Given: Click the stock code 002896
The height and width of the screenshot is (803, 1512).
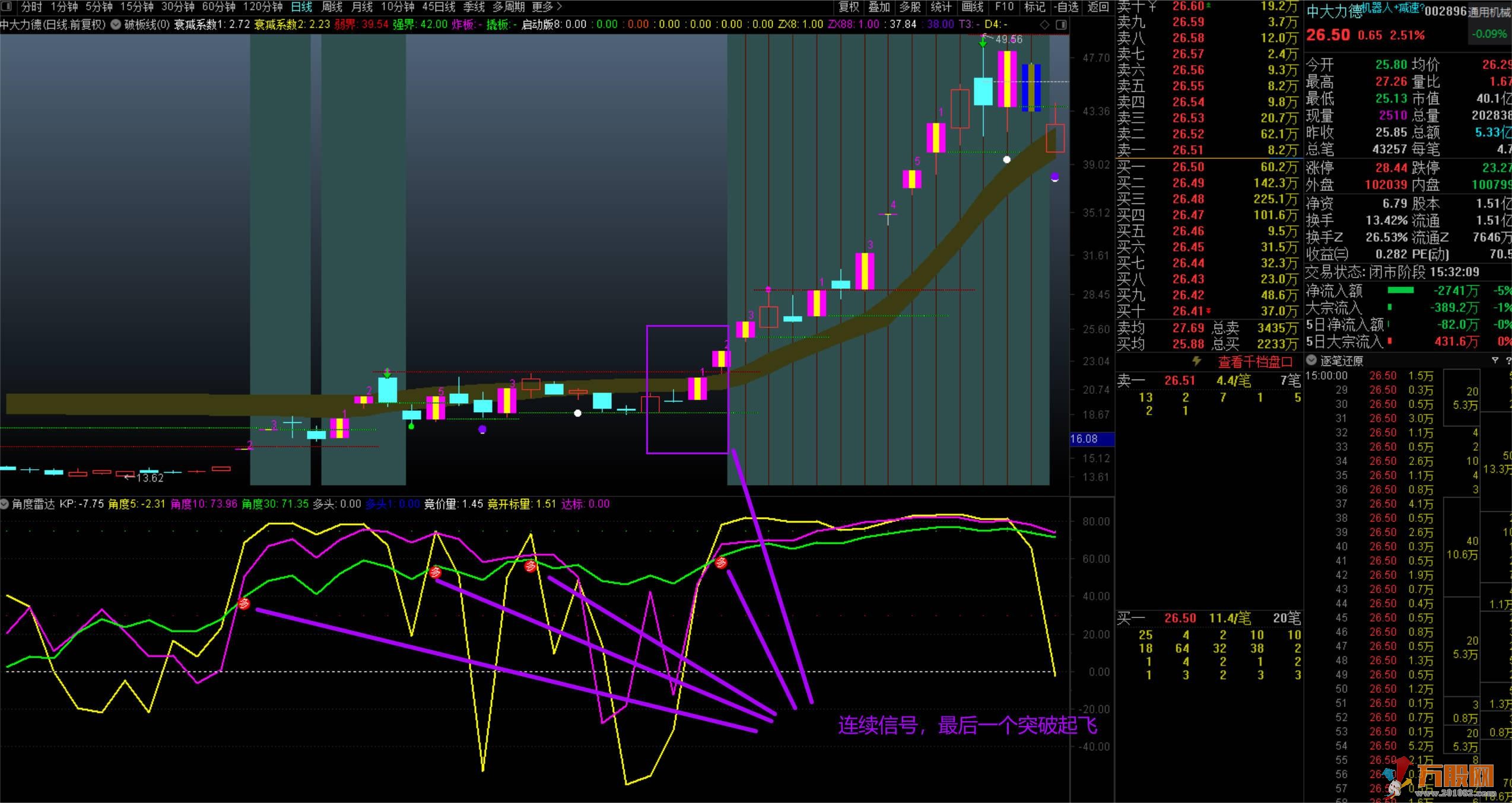Looking at the screenshot, I should click(1446, 11).
